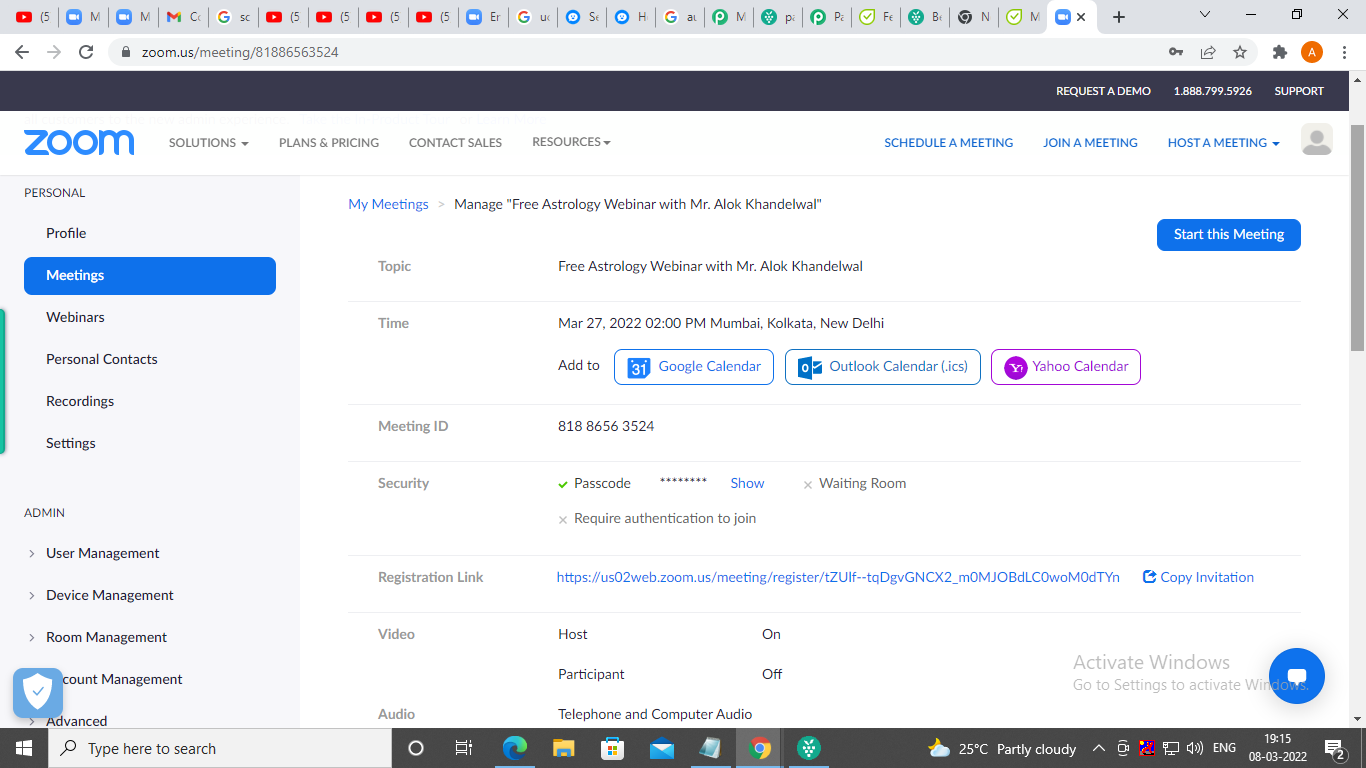
Task: Open the chat help bubble
Action: [x=1297, y=676]
